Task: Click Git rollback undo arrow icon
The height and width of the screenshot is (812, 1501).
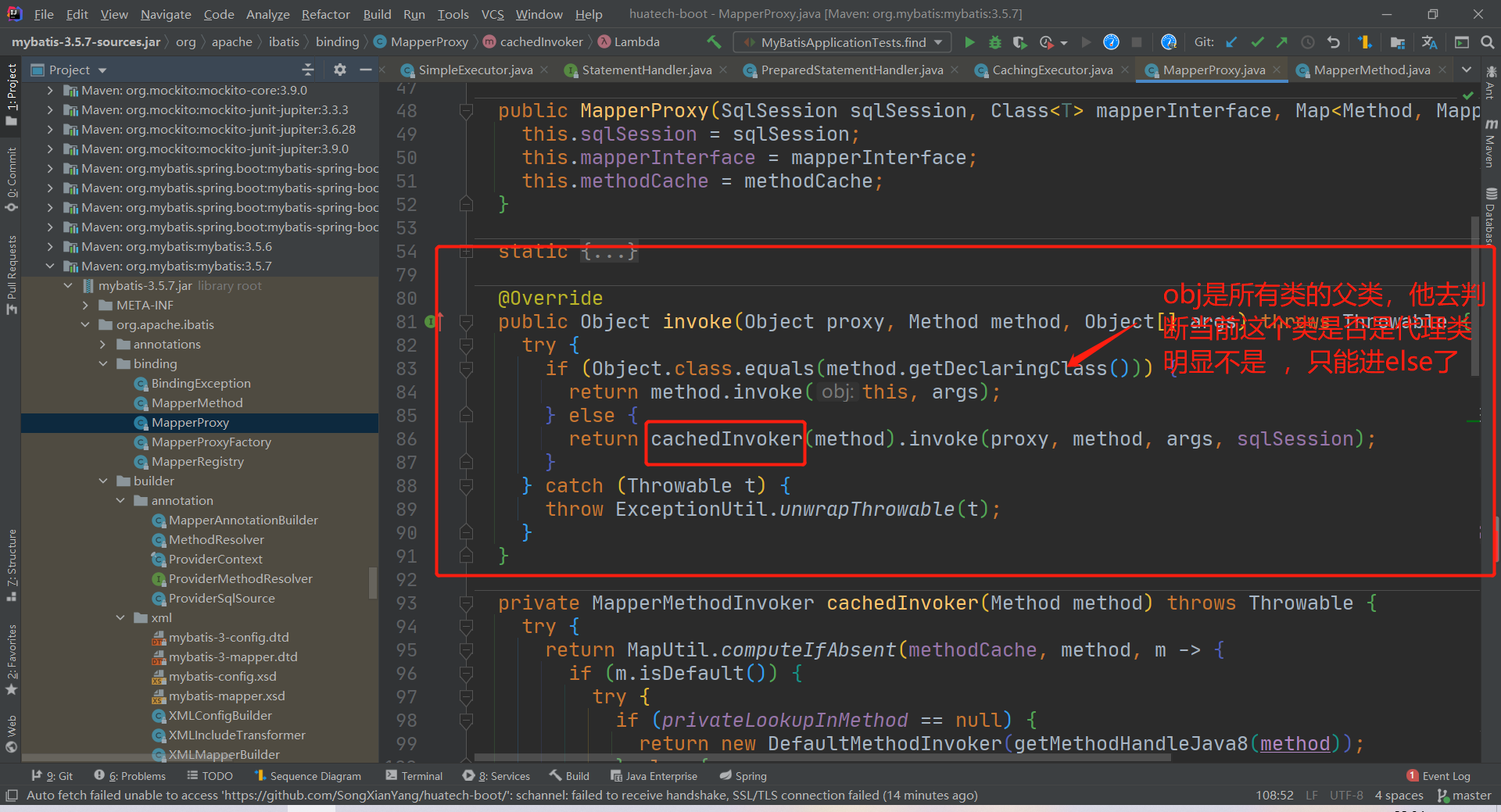Action: (x=1334, y=42)
